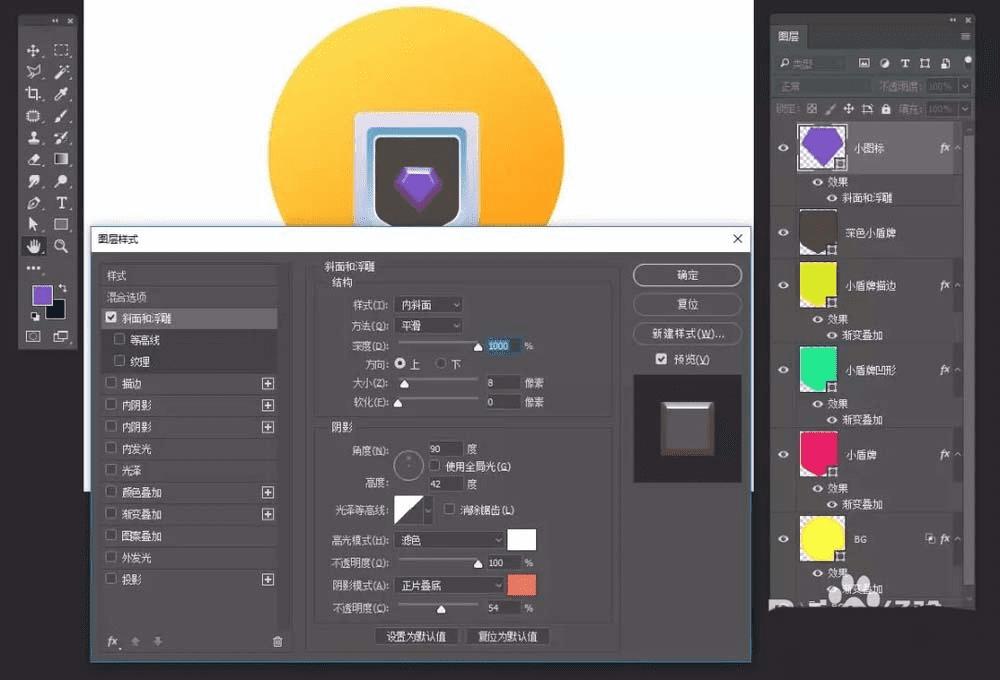This screenshot has height=680, width=1000.
Task: Click the 复位 reset button
Action: (687, 304)
